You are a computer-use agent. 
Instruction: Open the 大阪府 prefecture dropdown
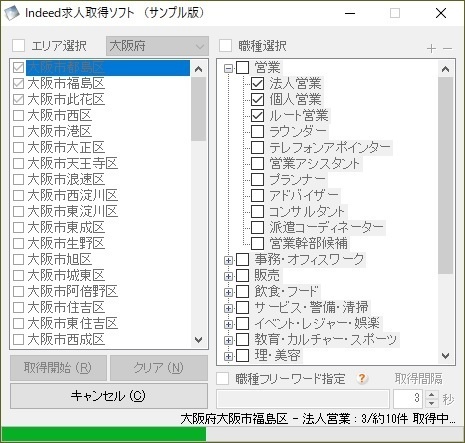[157, 46]
